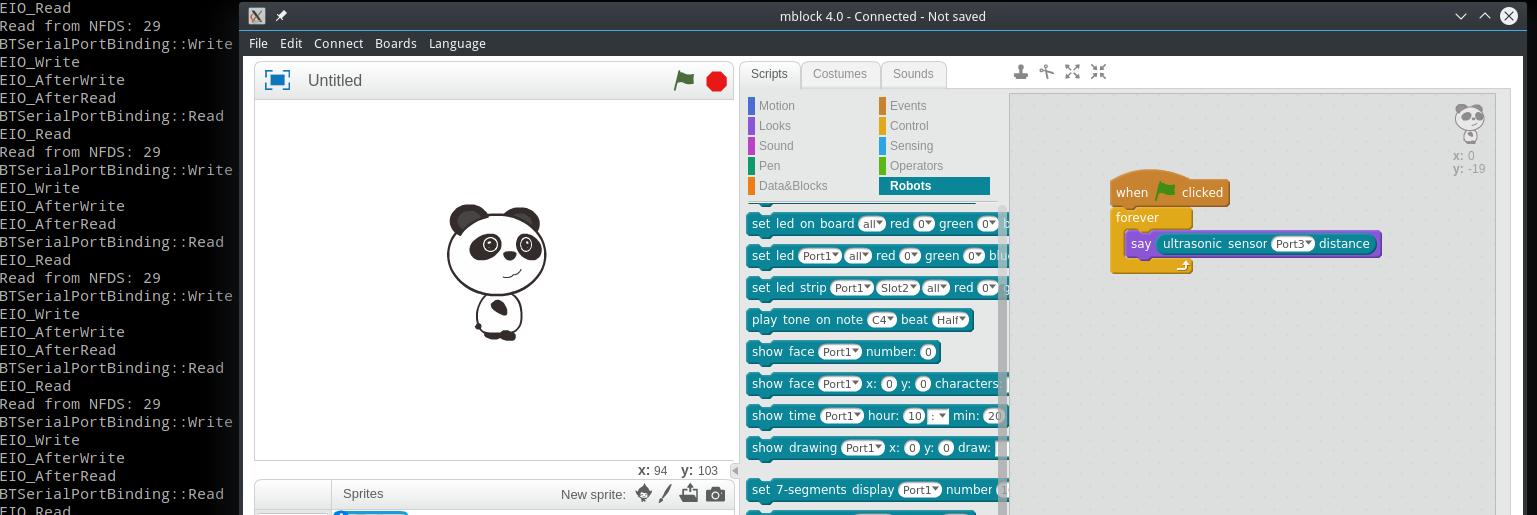1537x515 pixels.
Task: Open the Boards menu
Action: tap(396, 43)
